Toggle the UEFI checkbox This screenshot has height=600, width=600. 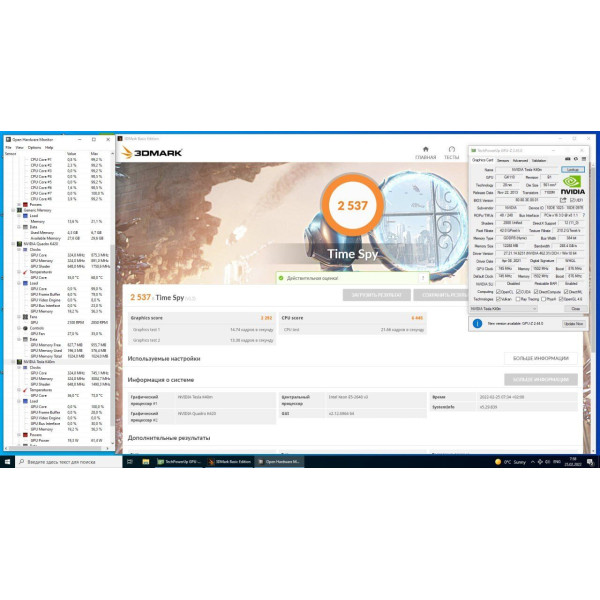[572, 200]
